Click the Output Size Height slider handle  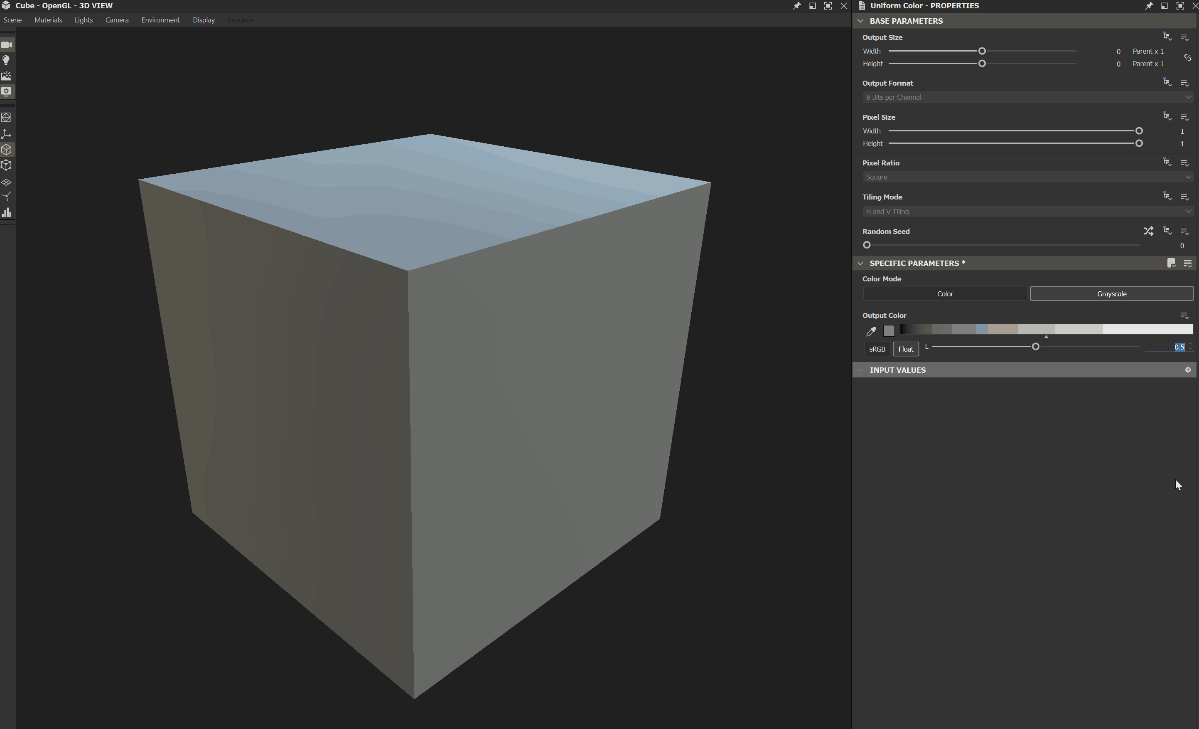tap(982, 63)
